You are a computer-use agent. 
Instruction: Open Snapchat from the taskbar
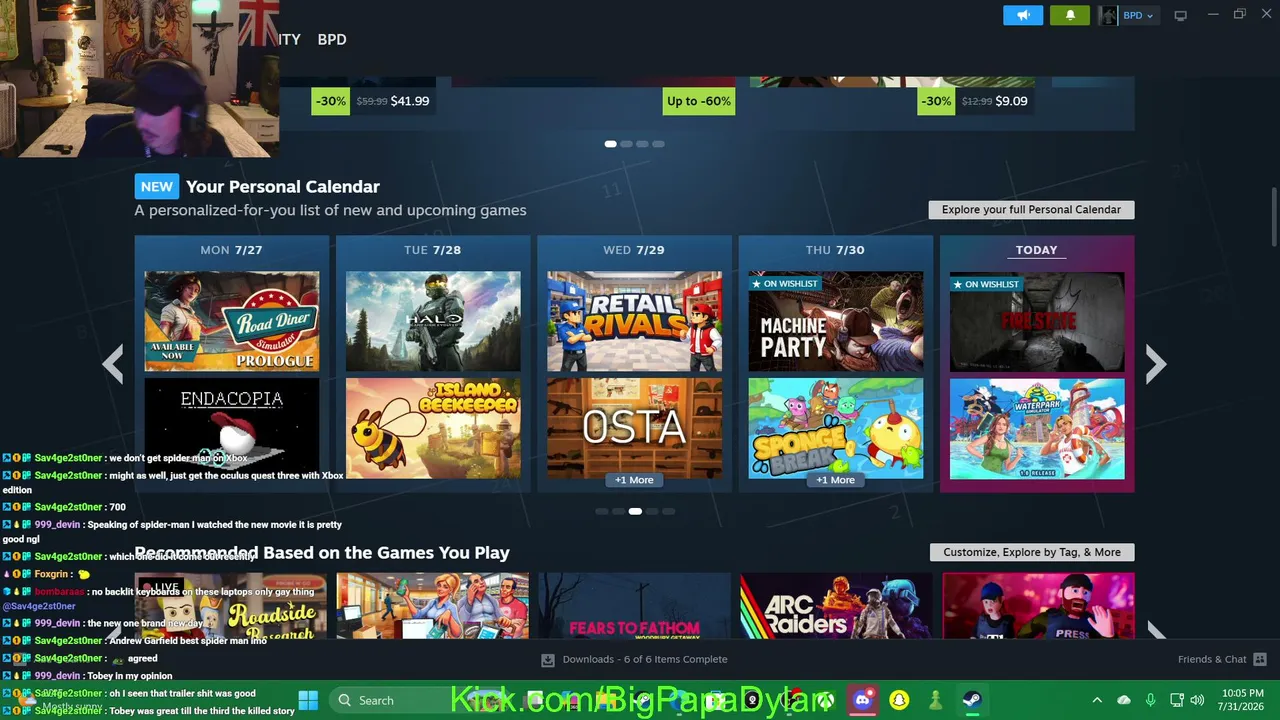(x=899, y=700)
